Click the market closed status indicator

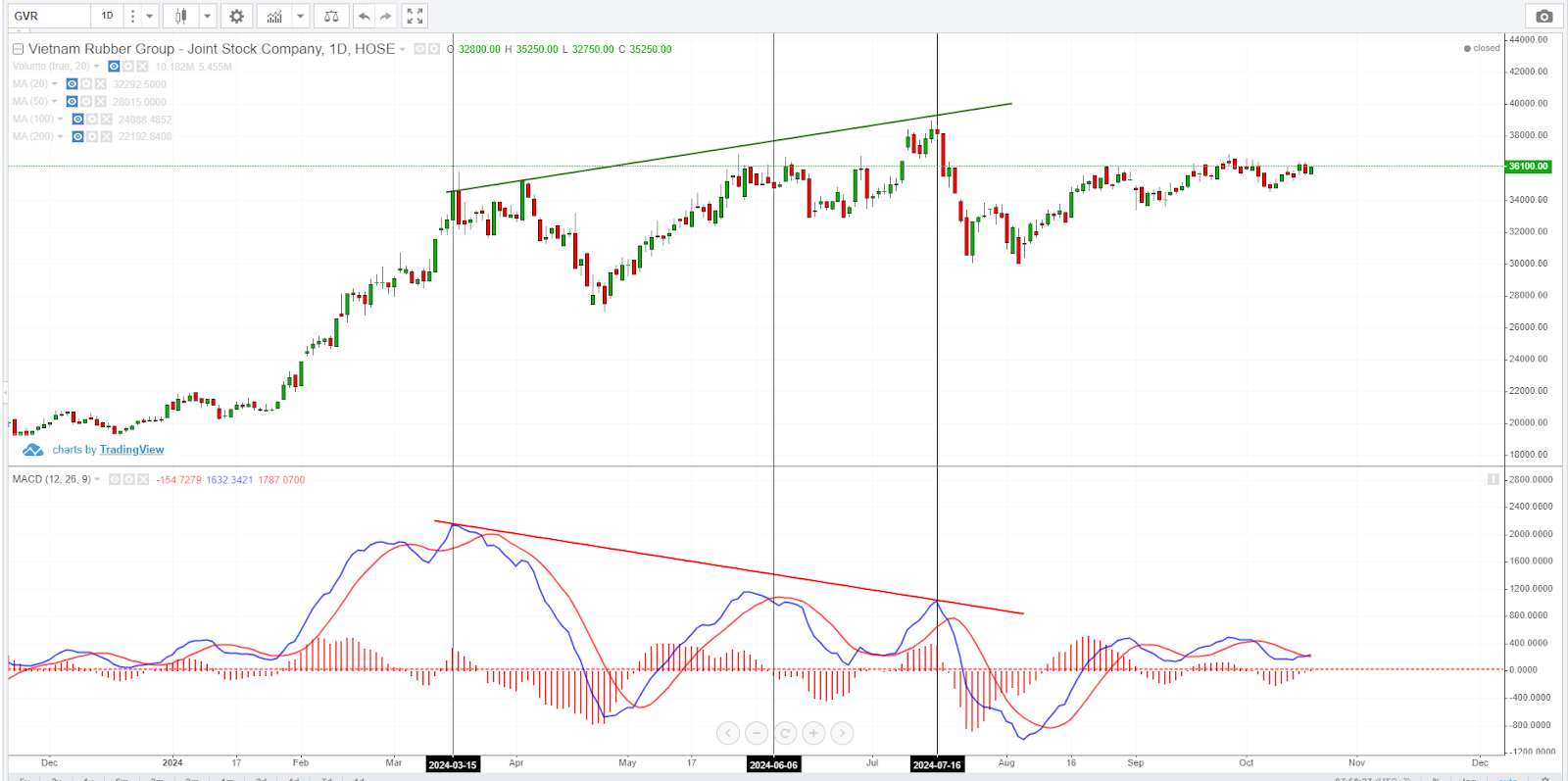pyautogui.click(x=1482, y=48)
